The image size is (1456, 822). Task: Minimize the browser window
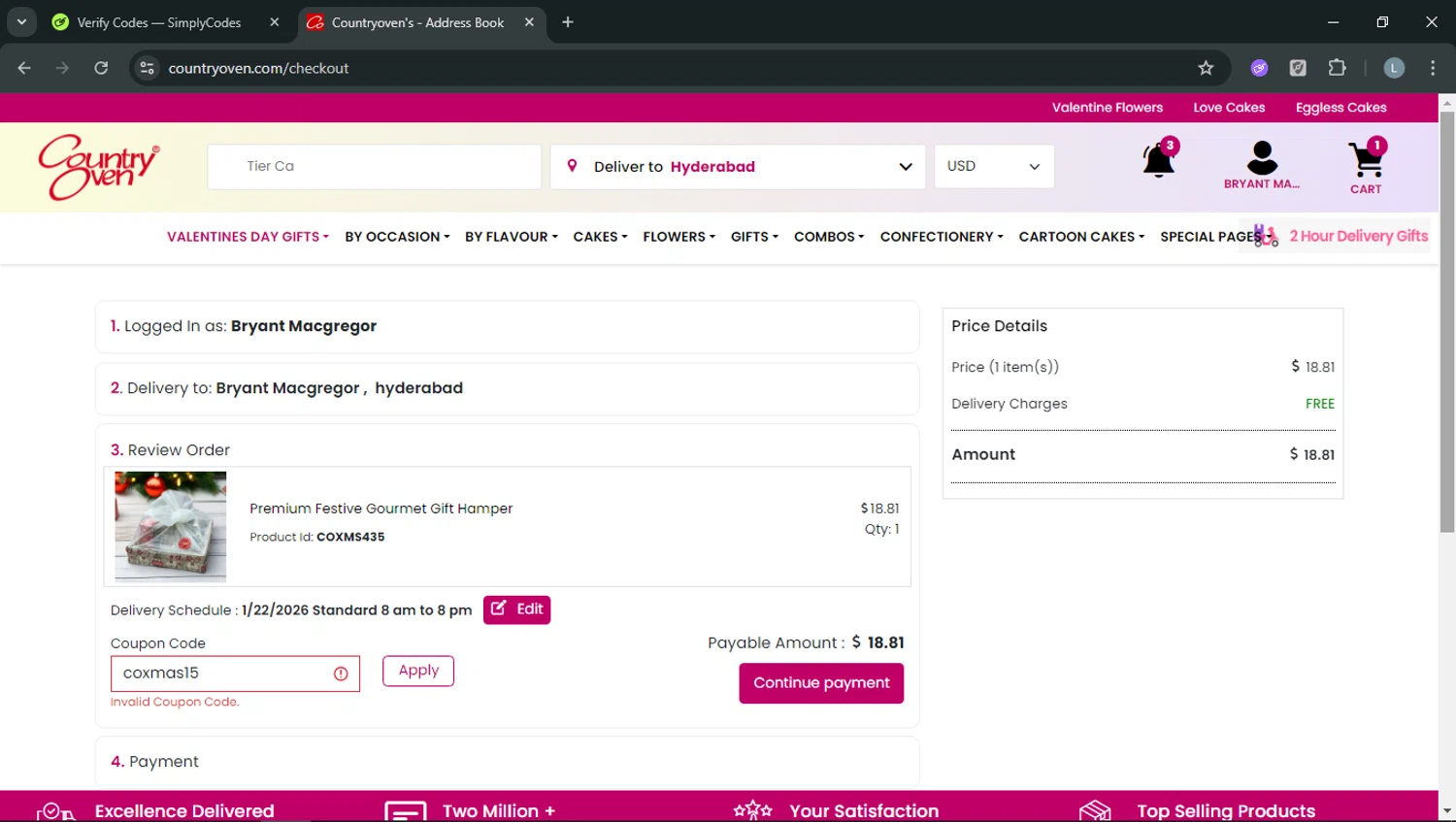click(1333, 21)
